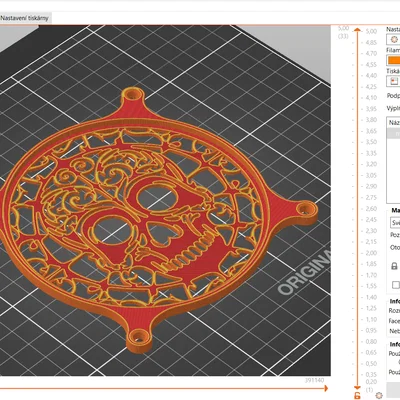Click the printer preset icon
The height and width of the screenshot is (400, 400).
click(x=394, y=81)
